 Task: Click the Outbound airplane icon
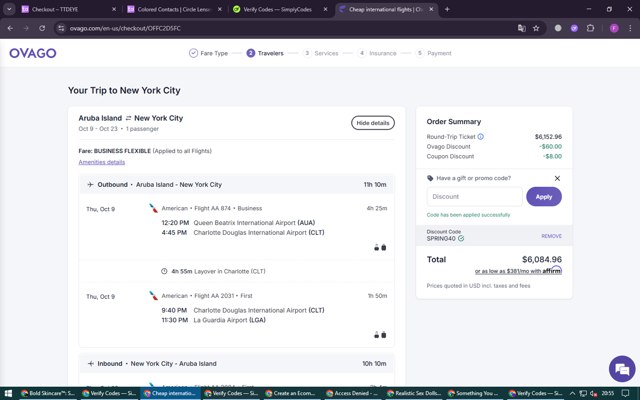(90, 184)
